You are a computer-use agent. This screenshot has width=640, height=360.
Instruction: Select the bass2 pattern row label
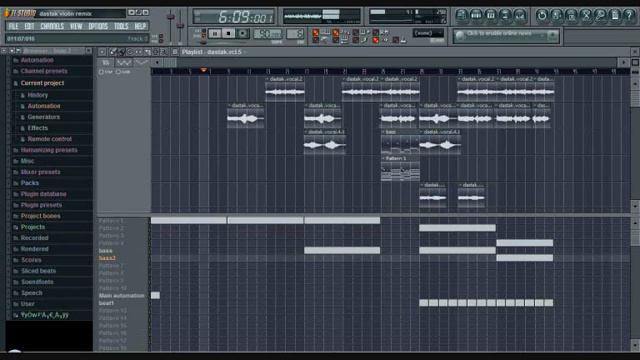107,258
